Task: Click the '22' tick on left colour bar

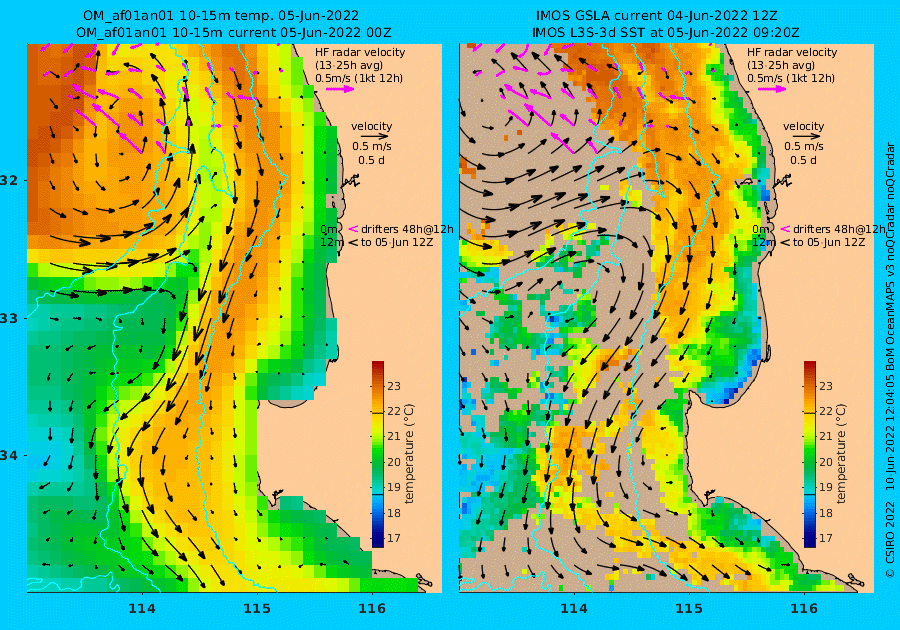Action: pyautogui.click(x=394, y=411)
